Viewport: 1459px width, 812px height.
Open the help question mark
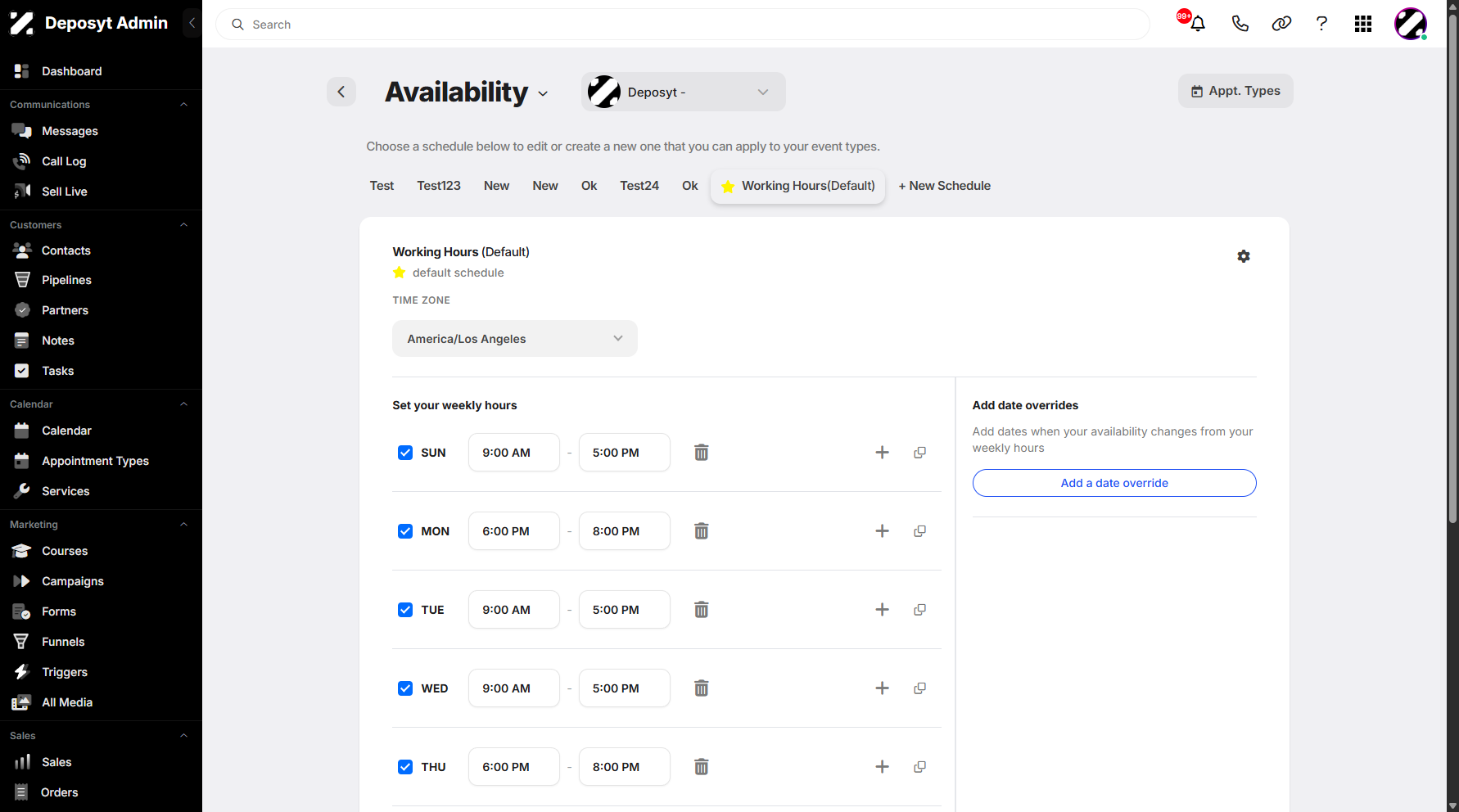(1321, 24)
